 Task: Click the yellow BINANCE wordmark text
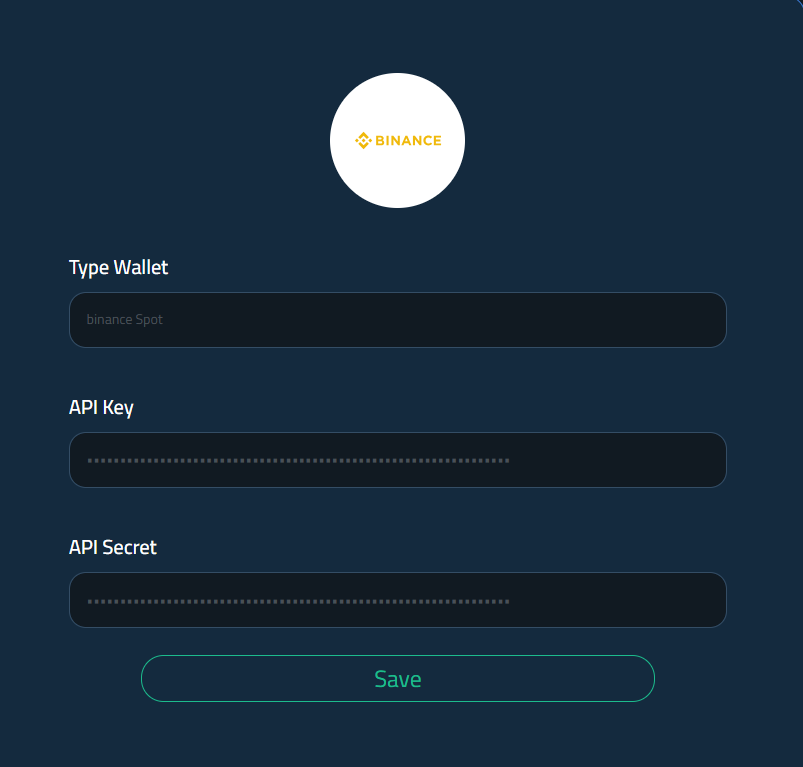[x=408, y=140]
